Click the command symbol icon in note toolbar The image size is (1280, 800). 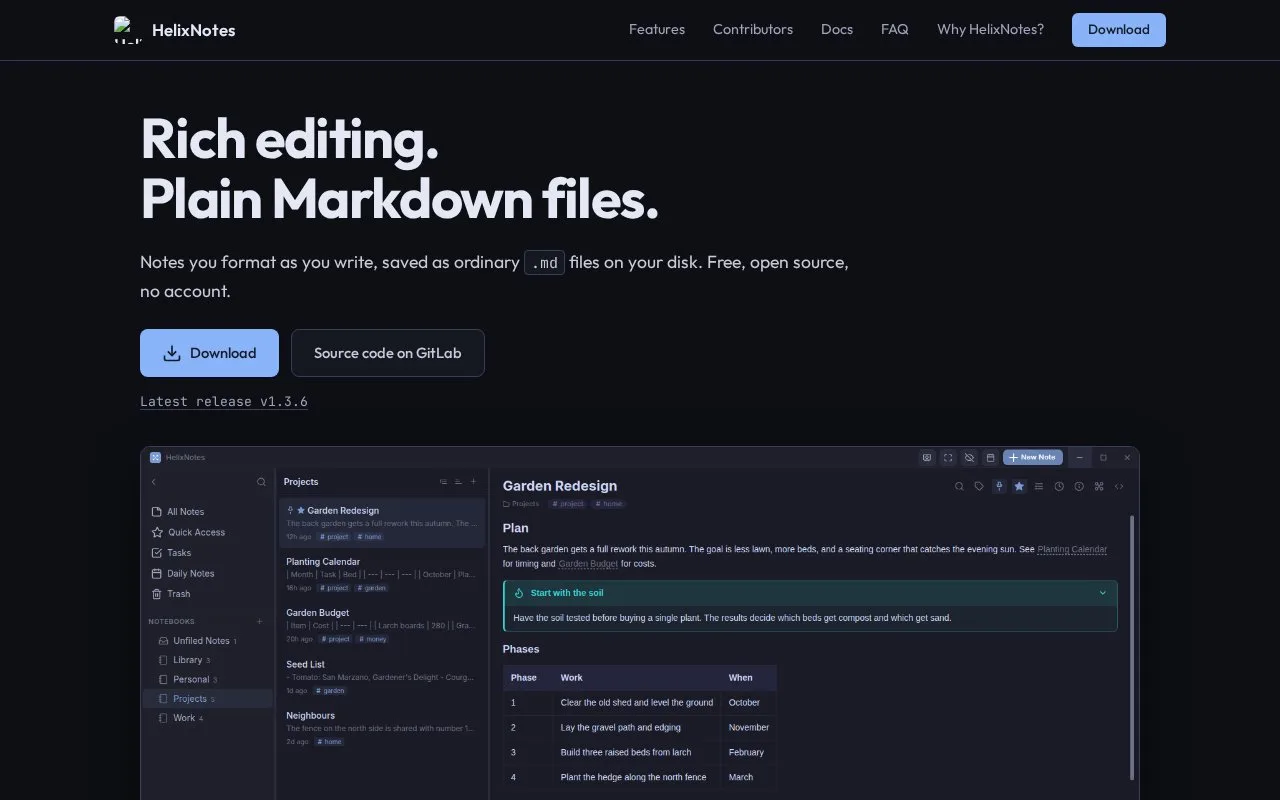(1099, 486)
